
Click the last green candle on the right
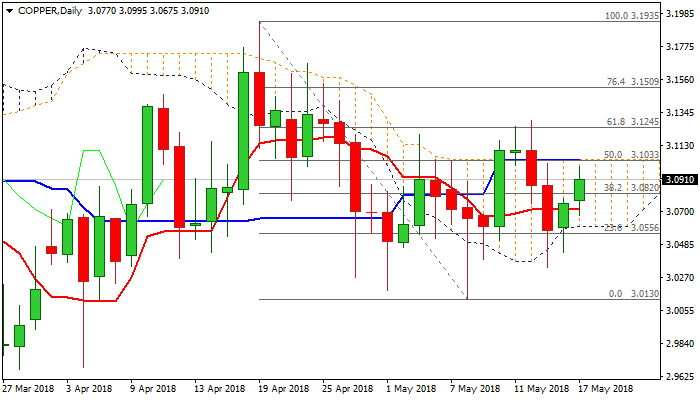579,188
